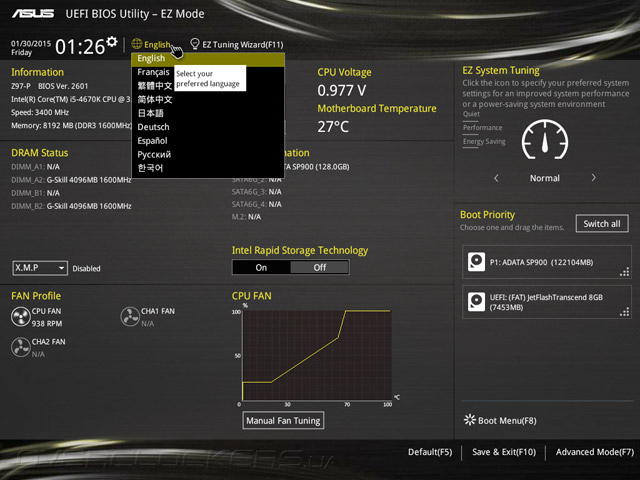Image resolution: width=640 pixels, height=480 pixels.
Task: Click the 0.977 V CPU voltage value
Action: (342, 90)
